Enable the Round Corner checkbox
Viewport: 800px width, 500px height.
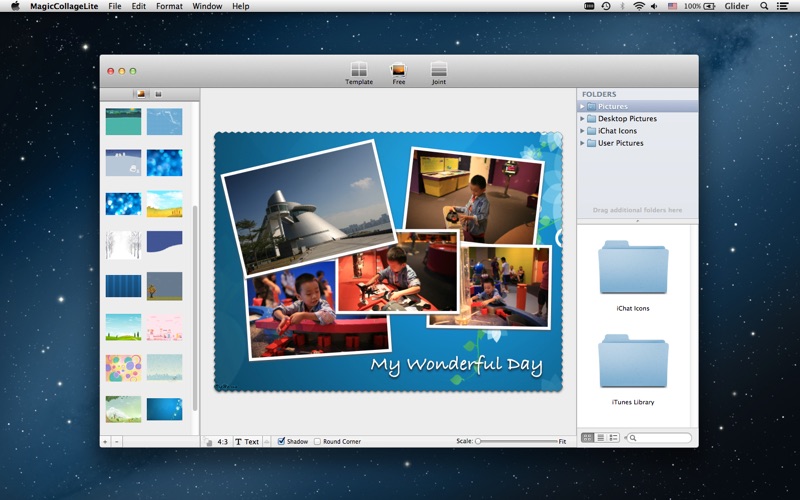pos(318,441)
